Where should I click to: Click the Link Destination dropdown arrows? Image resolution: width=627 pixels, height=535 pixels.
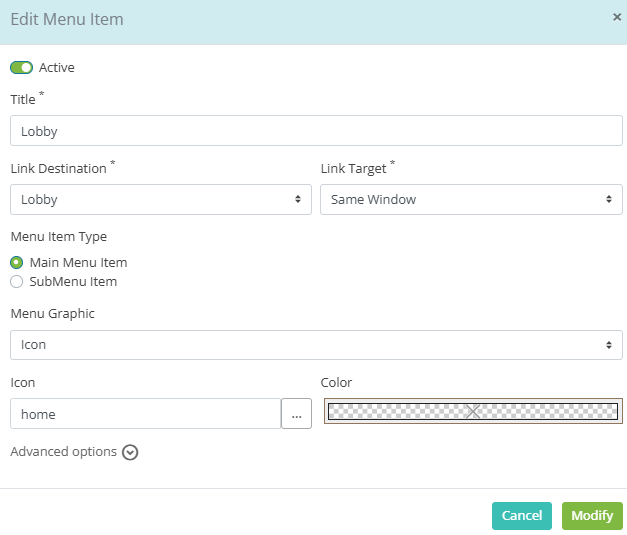point(298,199)
